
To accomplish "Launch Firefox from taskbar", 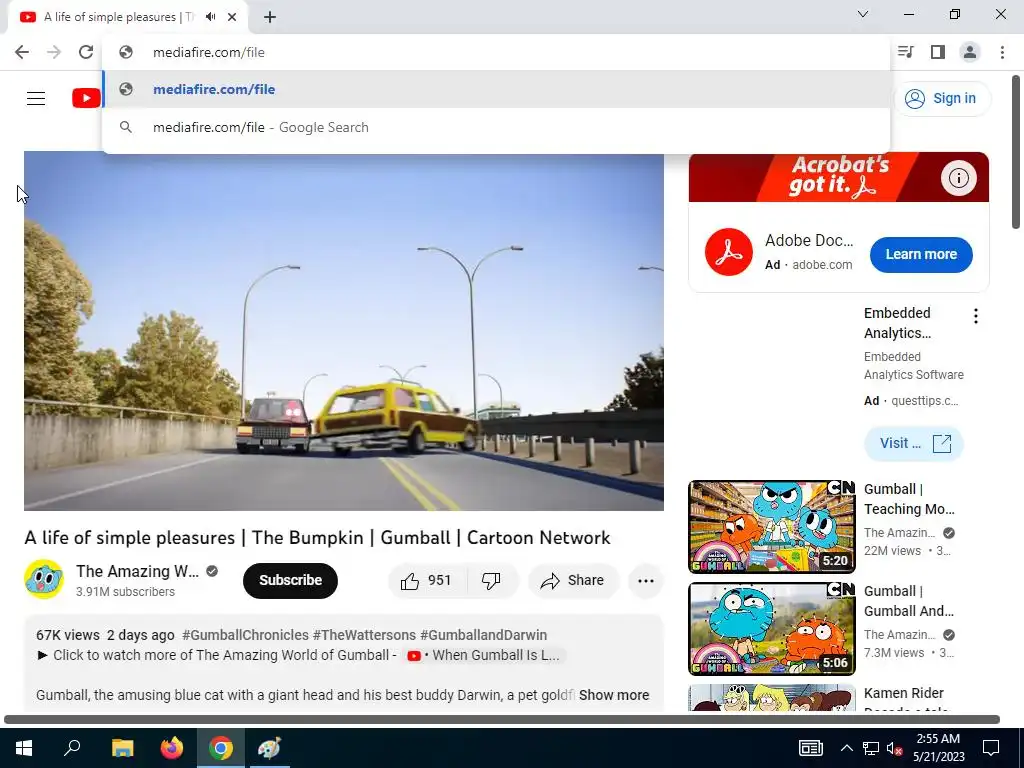I will [172, 748].
